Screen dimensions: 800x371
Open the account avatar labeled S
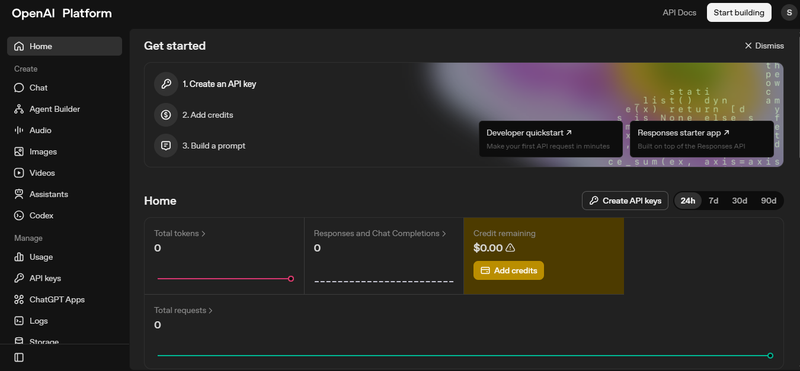click(x=789, y=13)
